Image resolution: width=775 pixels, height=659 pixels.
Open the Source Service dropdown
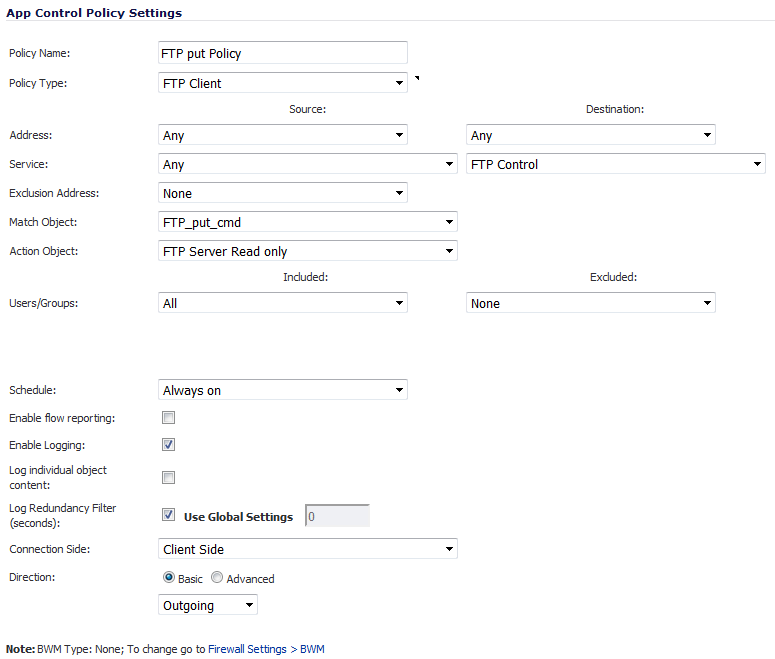point(307,164)
